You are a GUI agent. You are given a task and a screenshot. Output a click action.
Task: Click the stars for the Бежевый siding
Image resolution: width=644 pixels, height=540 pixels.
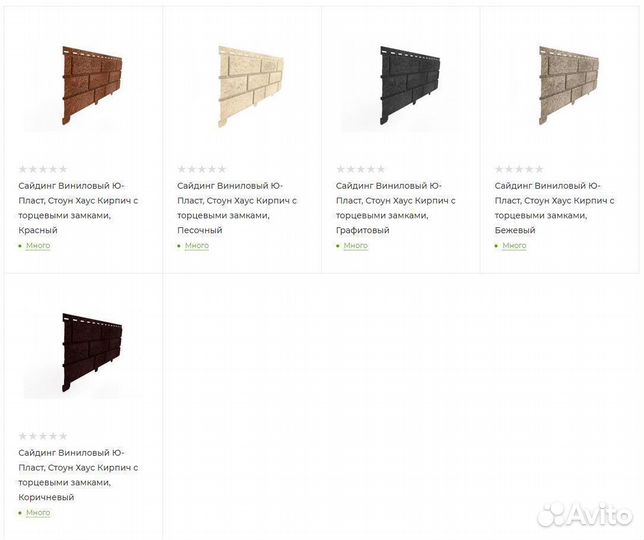[x=519, y=169]
